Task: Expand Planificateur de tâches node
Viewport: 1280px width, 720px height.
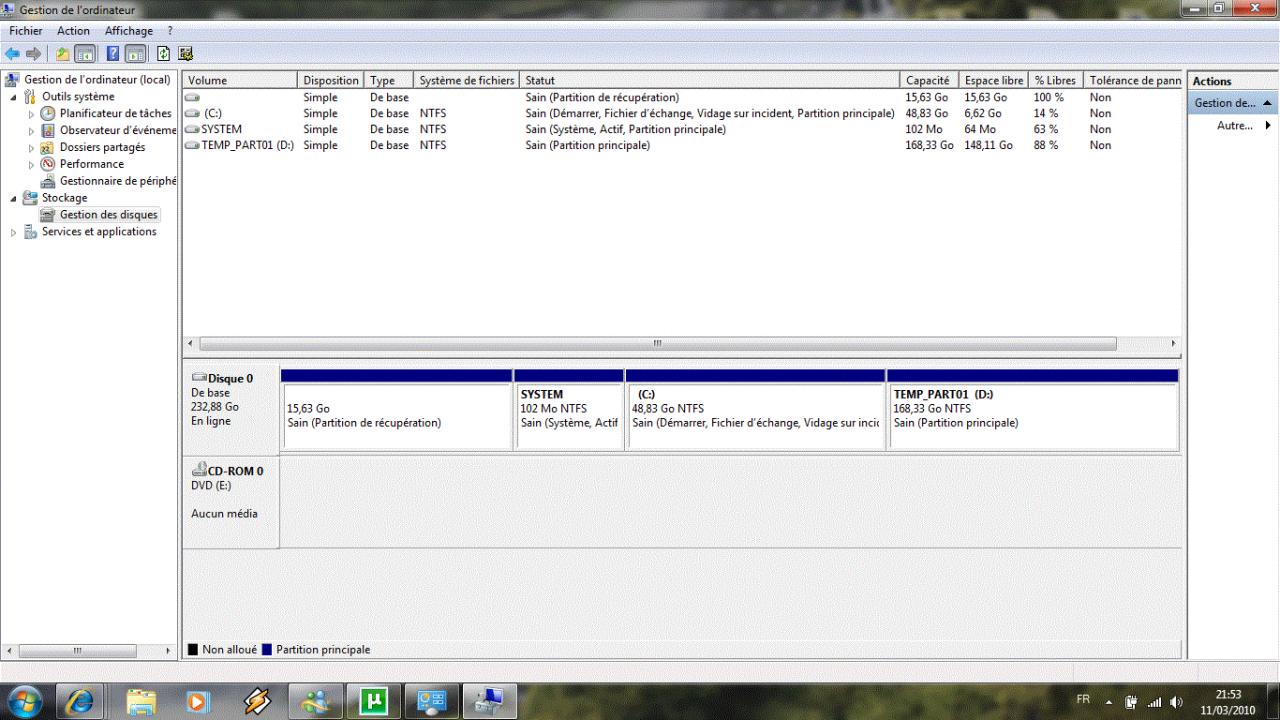Action: [31, 114]
